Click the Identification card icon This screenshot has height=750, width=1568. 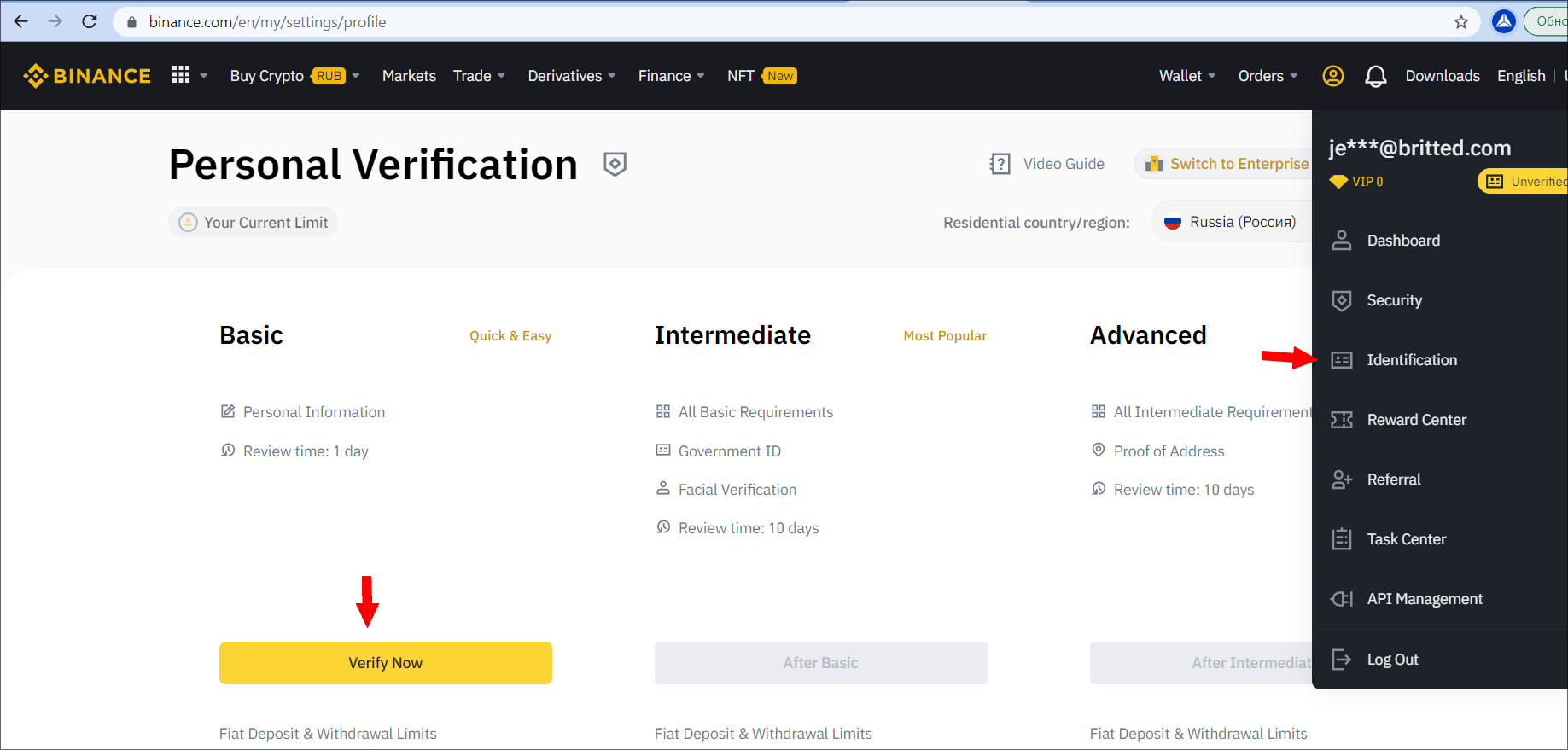(1342, 360)
